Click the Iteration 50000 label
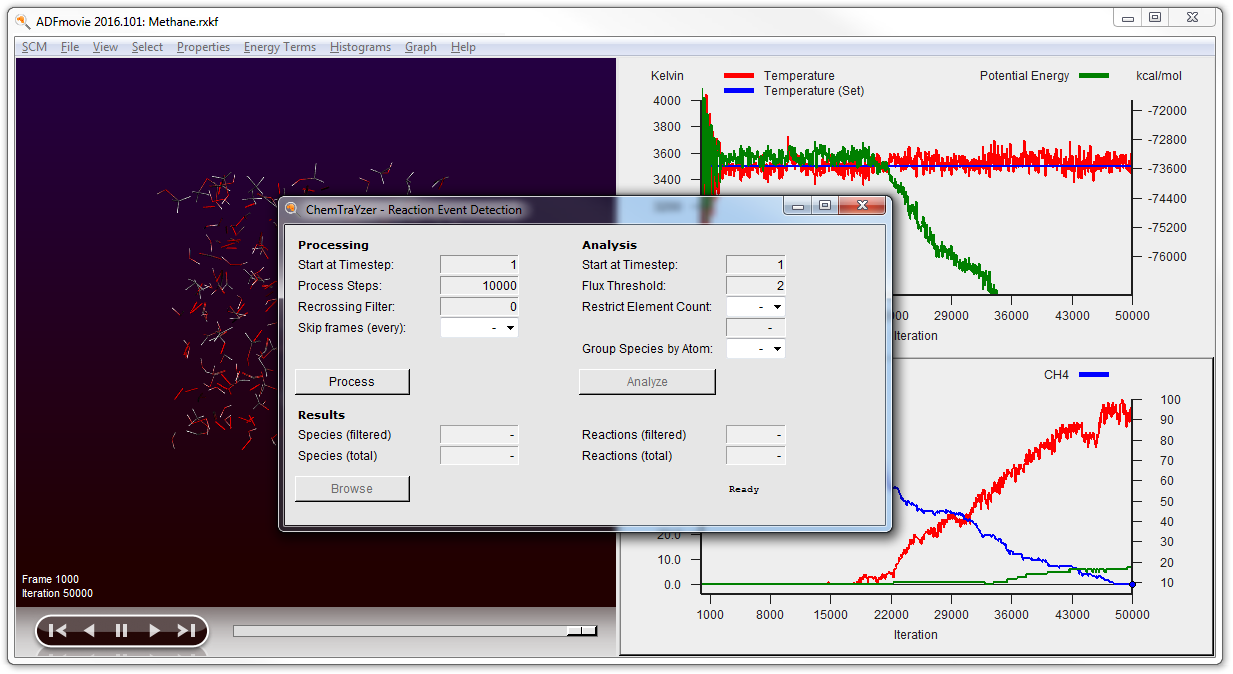The height and width of the screenshot is (674, 1233). [x=57, y=593]
